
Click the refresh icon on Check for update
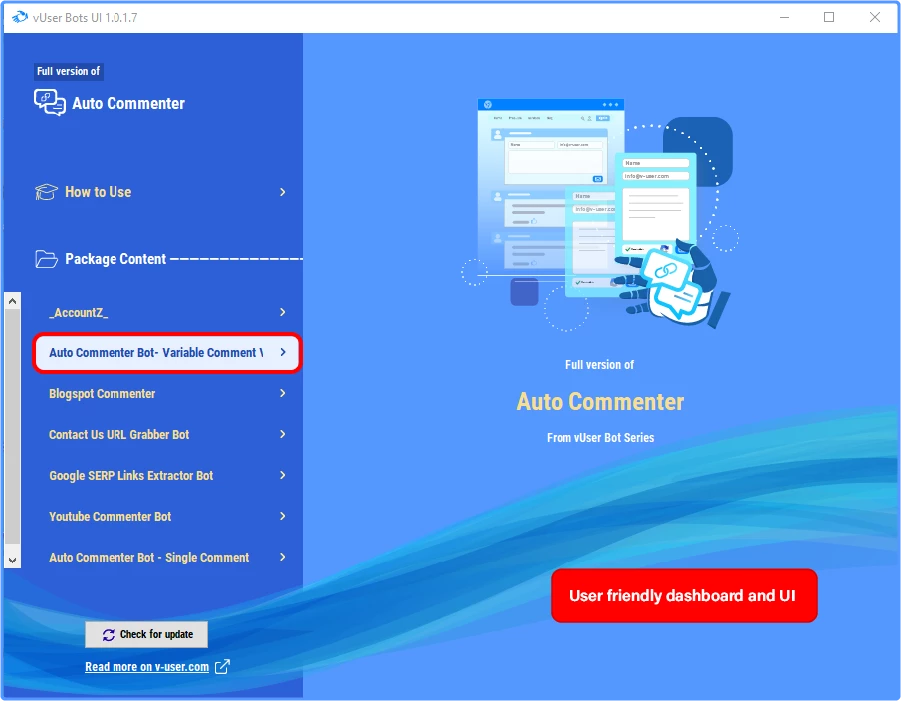pyautogui.click(x=109, y=634)
